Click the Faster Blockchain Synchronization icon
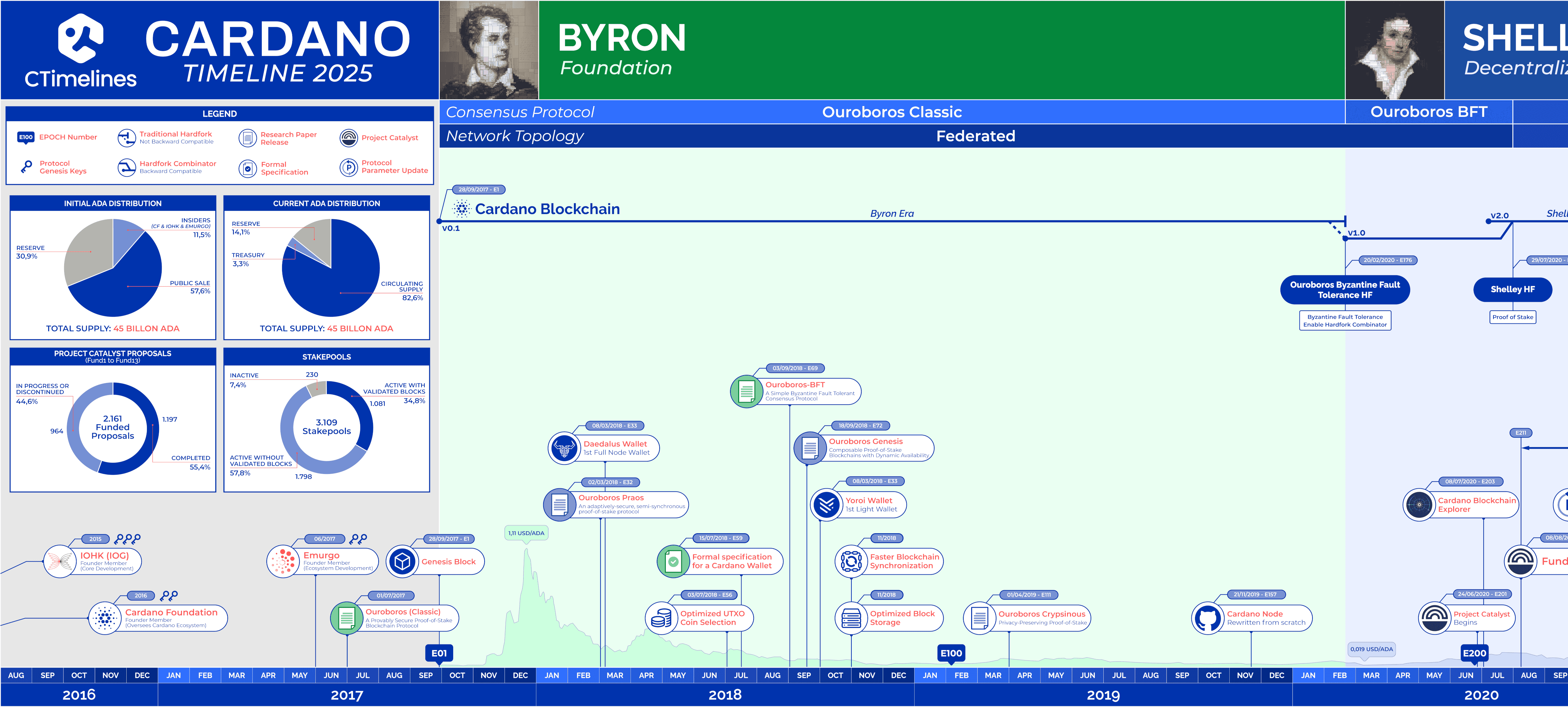The height and width of the screenshot is (707, 1568). 851,561
